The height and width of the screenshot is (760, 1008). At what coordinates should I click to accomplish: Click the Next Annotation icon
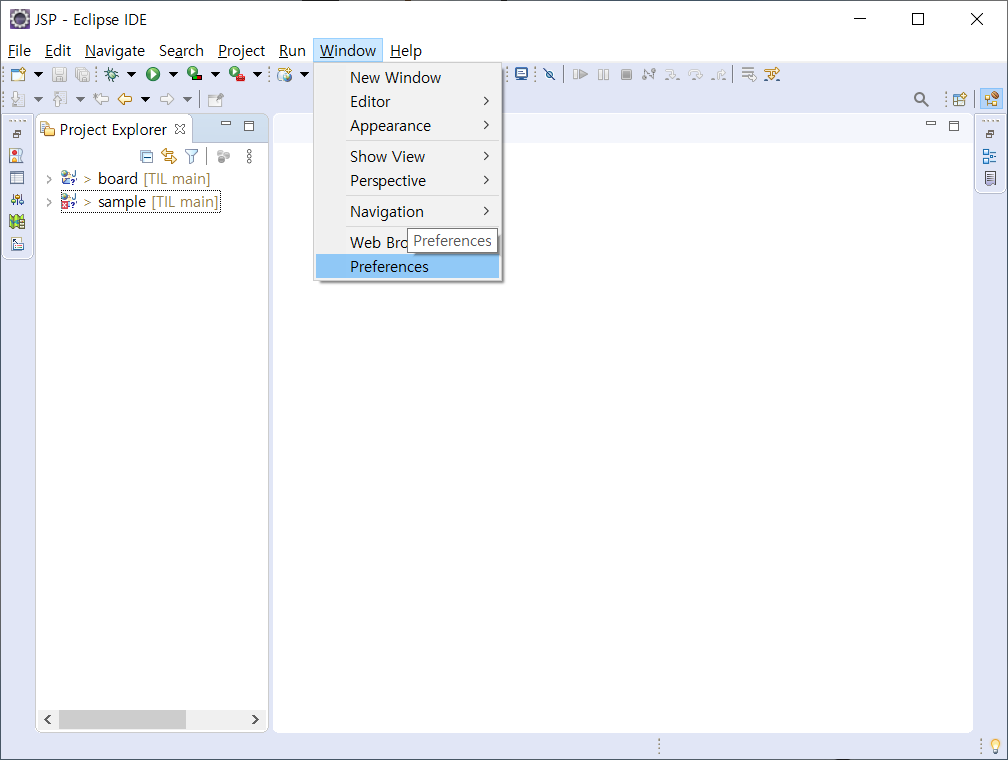pos(18,99)
